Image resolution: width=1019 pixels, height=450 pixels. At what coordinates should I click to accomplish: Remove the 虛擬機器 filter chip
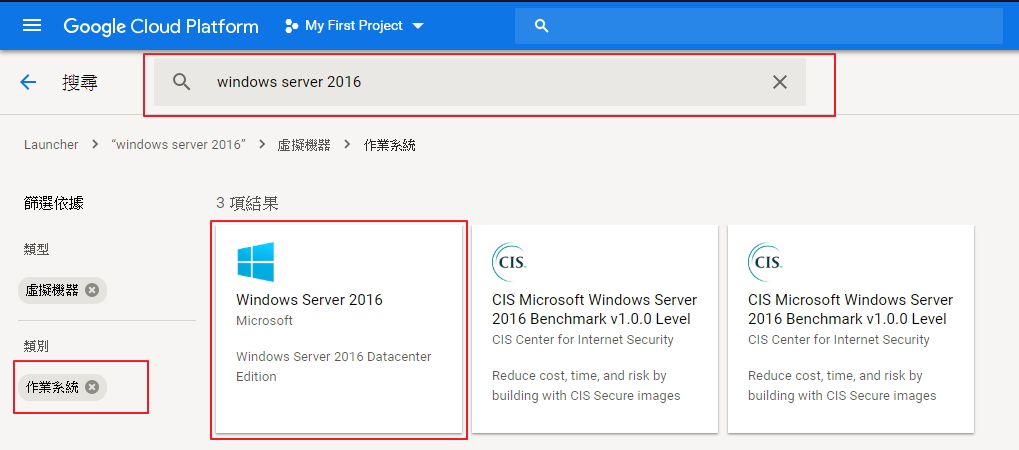[92, 290]
